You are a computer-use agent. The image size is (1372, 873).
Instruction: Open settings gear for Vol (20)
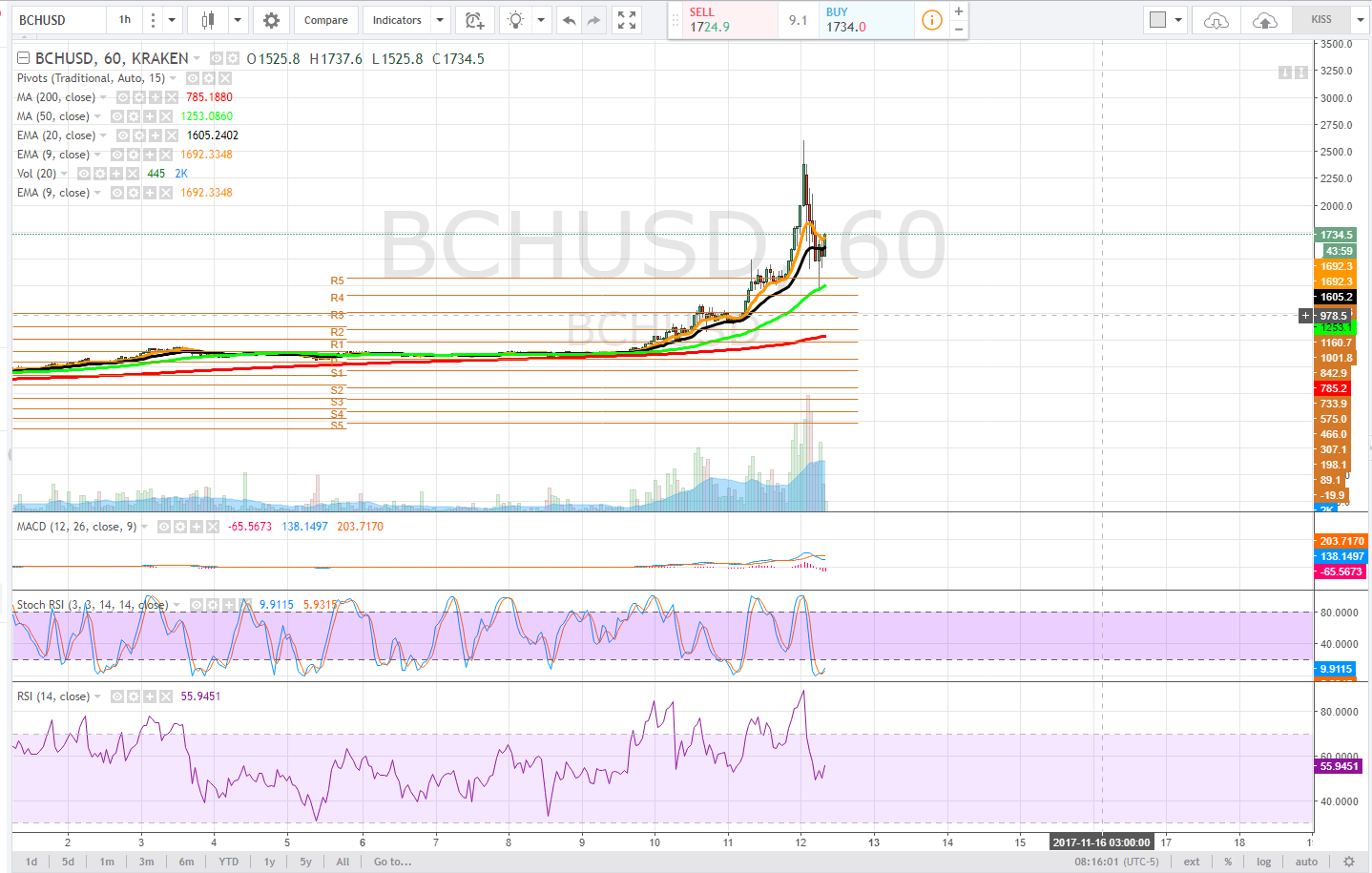99,174
